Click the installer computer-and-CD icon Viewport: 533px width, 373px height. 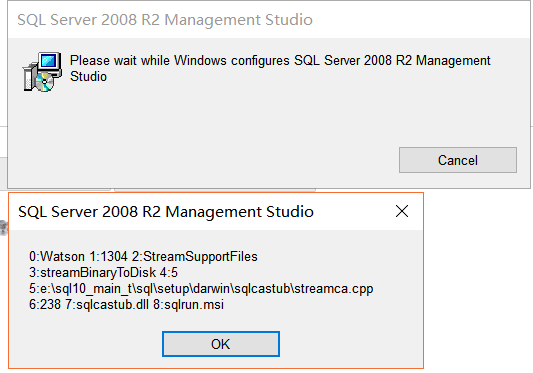(42, 72)
